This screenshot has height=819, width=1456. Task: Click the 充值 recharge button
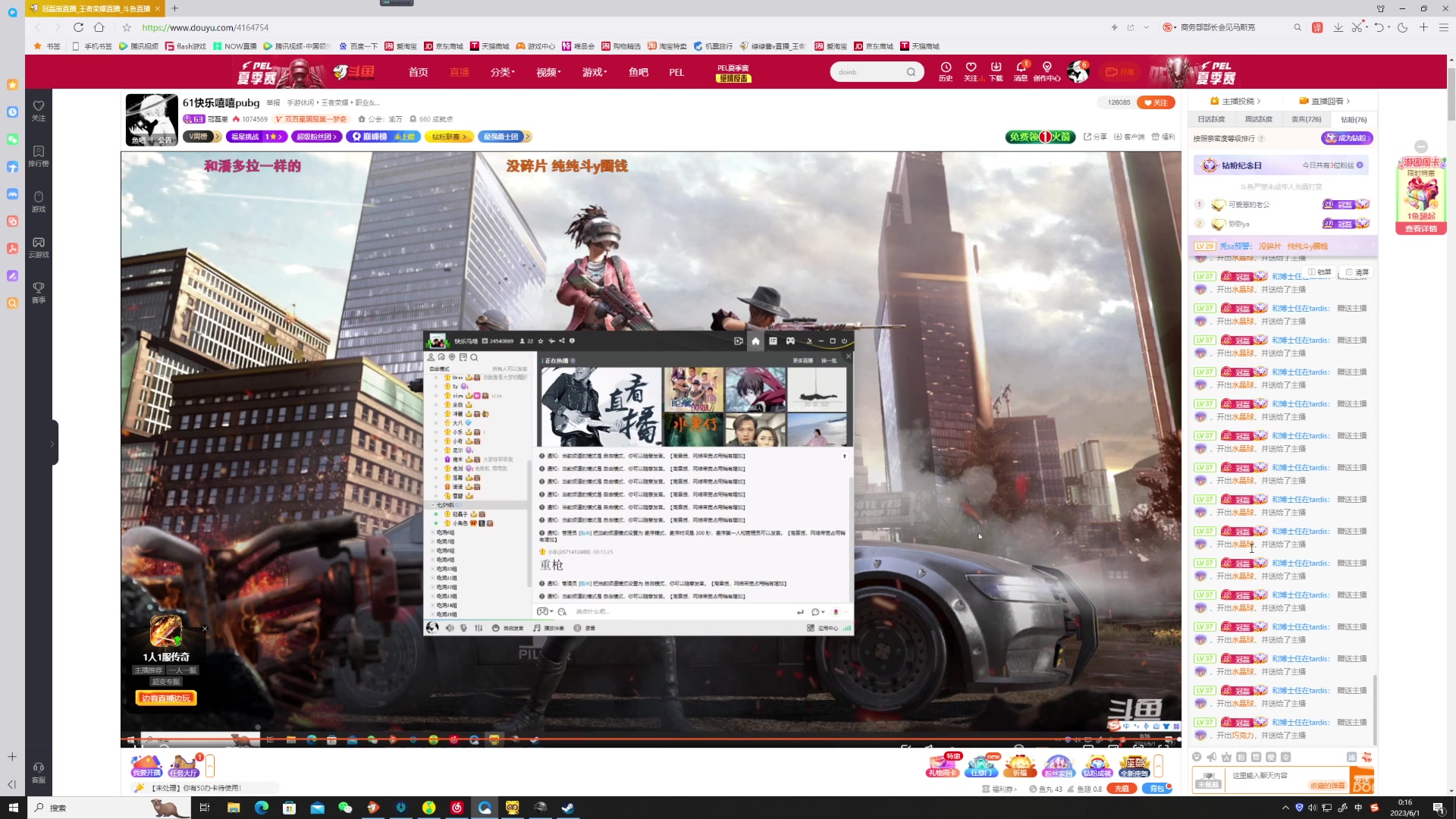[x=1122, y=789]
